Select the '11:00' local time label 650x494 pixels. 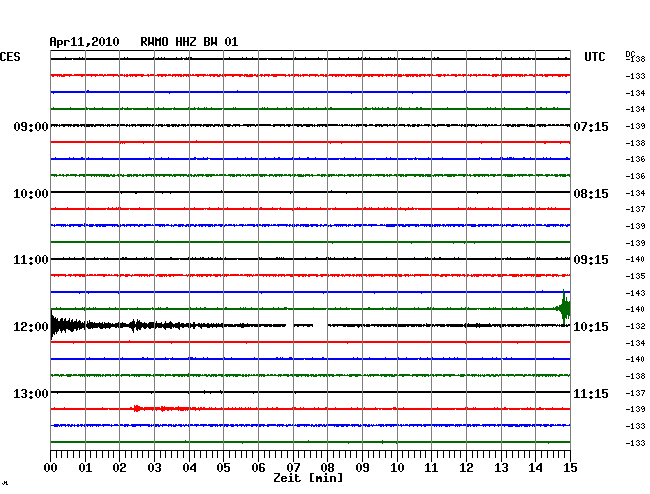31,260
